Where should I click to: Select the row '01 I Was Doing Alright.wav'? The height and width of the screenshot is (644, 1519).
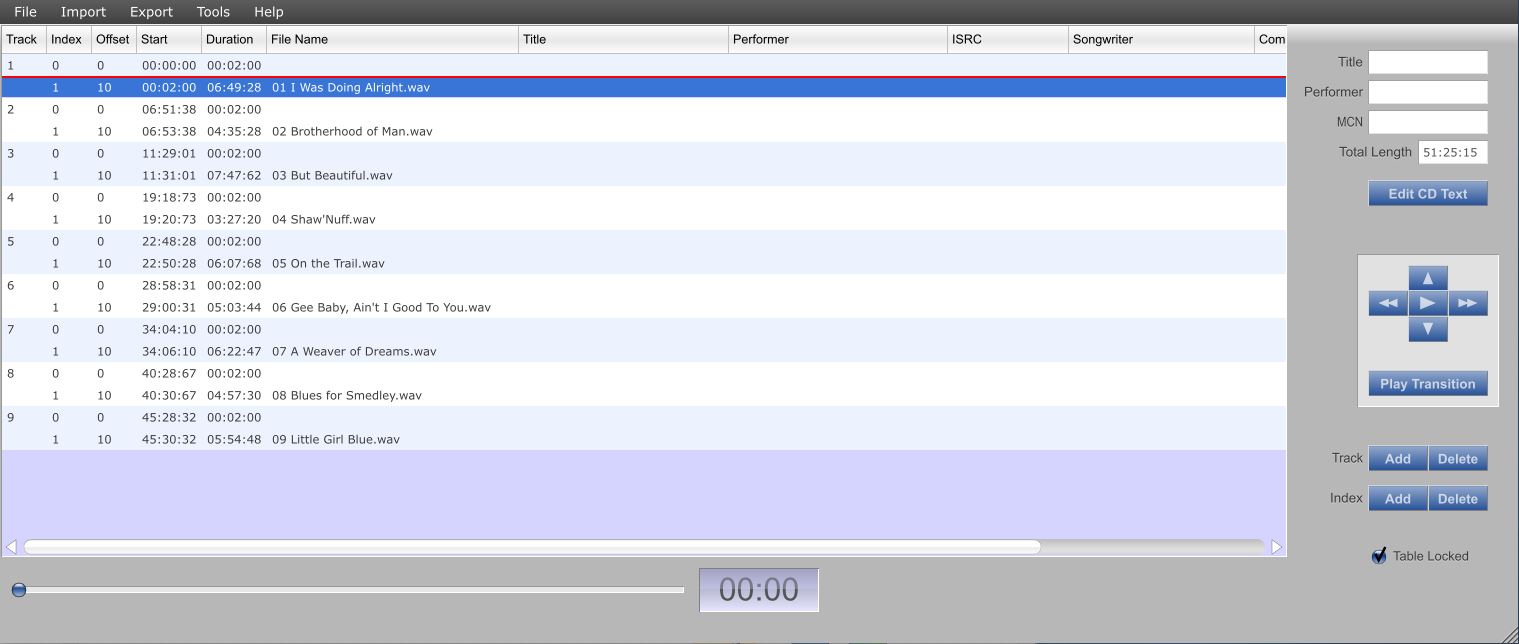click(x=644, y=87)
